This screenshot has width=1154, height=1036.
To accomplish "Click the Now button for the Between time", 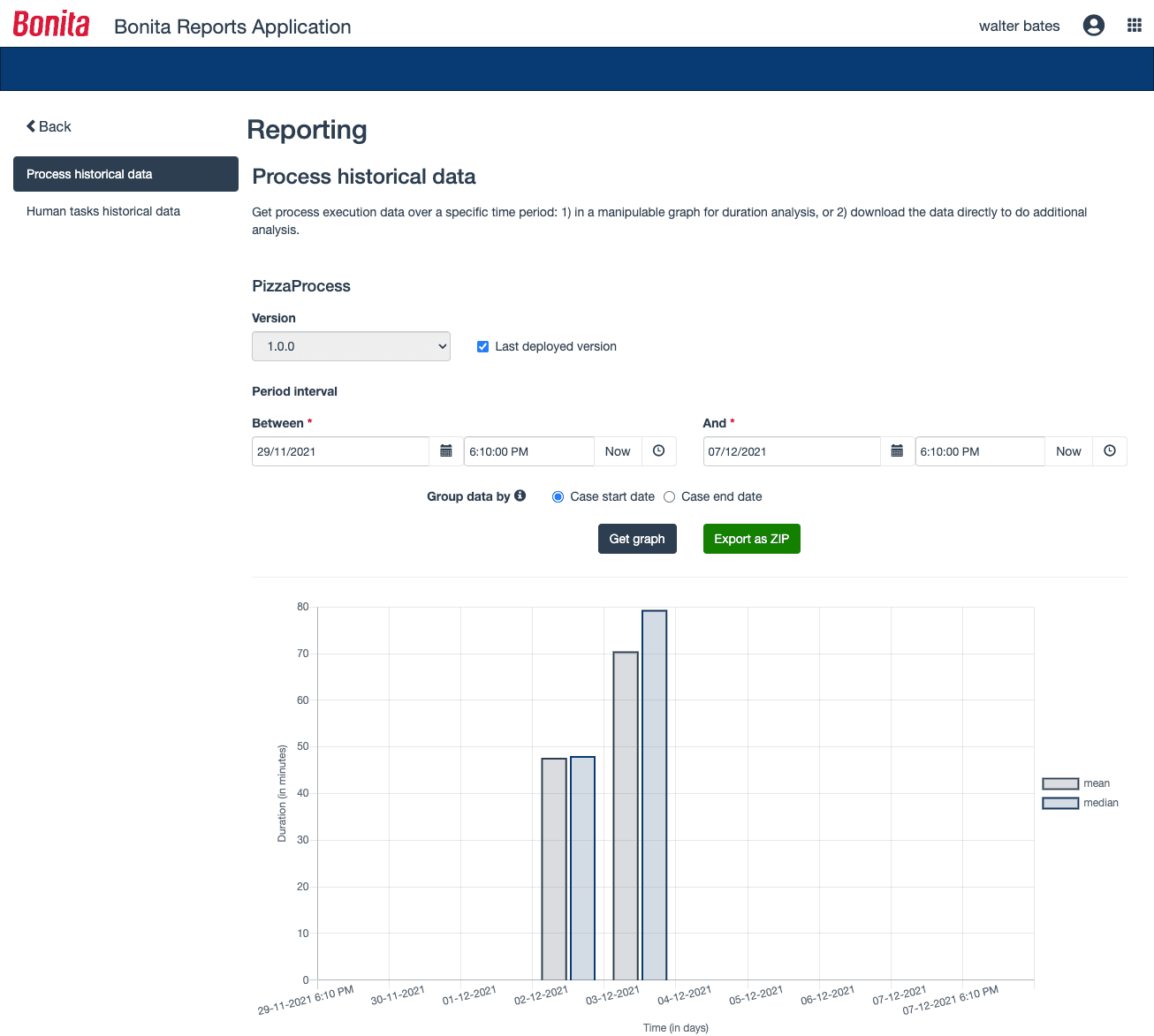I will (x=618, y=450).
